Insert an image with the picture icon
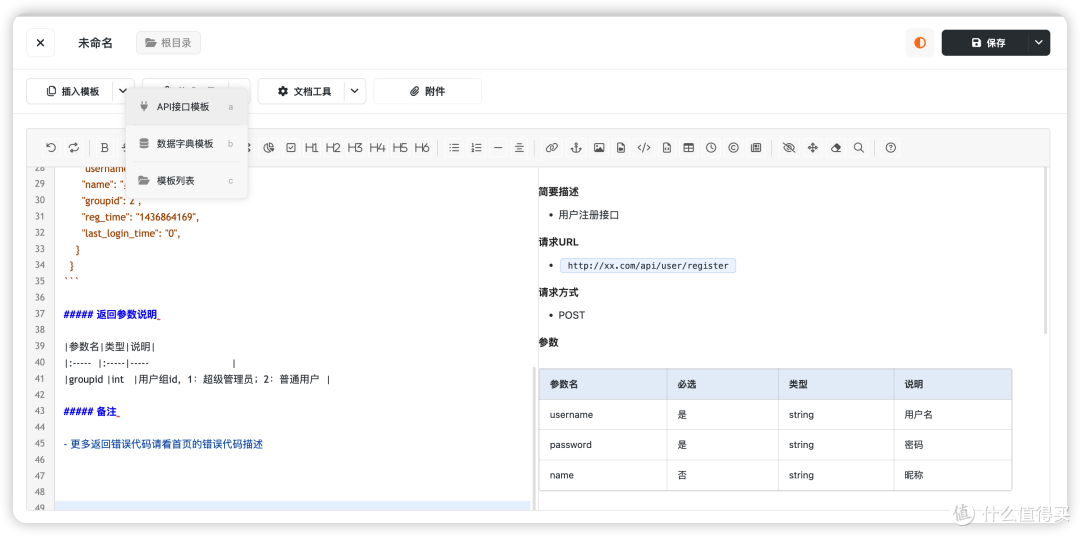The width and height of the screenshot is (1080, 536). (x=599, y=147)
